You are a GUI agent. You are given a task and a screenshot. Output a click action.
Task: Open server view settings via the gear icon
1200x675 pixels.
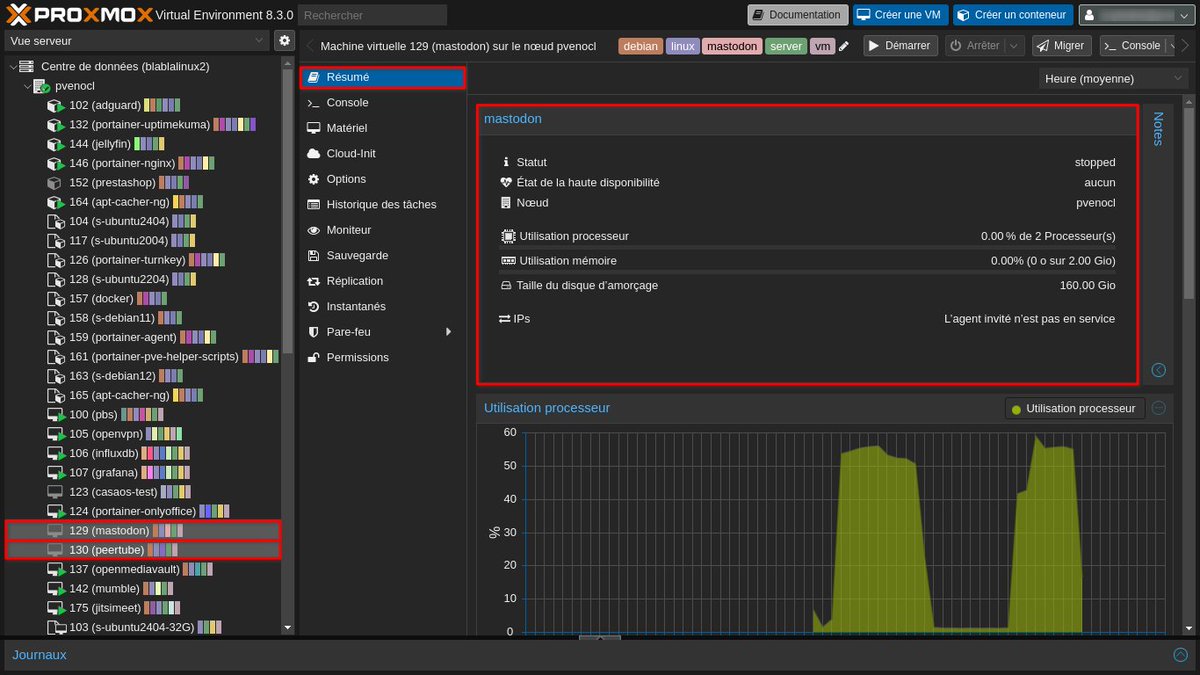pyautogui.click(x=285, y=38)
